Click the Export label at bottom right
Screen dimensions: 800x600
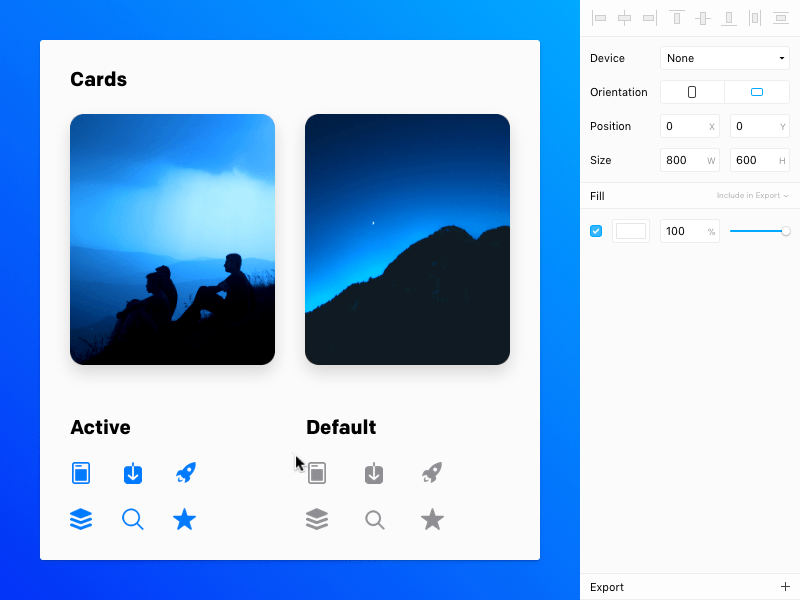click(x=607, y=587)
